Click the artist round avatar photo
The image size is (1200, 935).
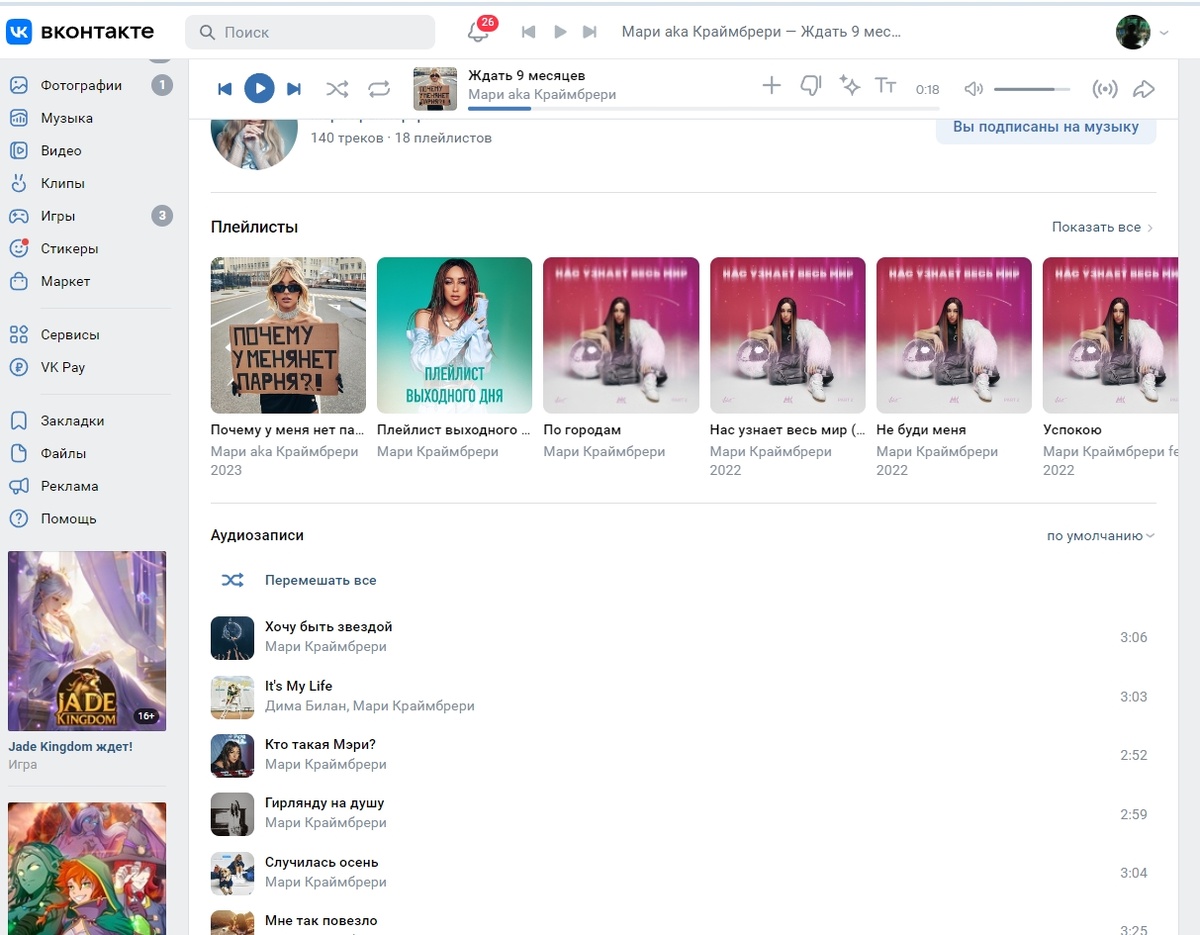pos(254,144)
